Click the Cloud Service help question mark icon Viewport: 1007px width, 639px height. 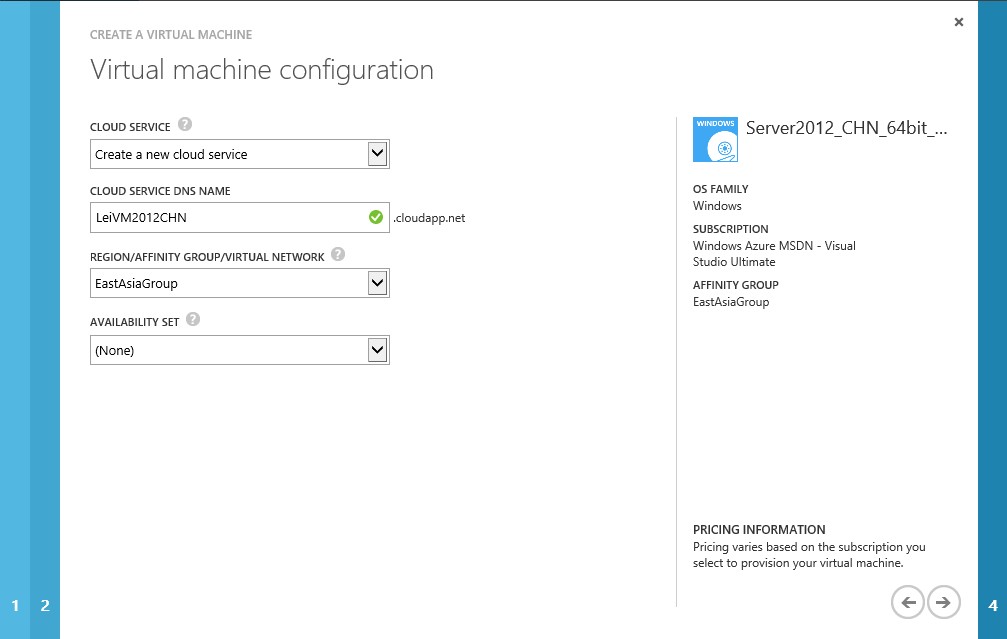pyautogui.click(x=185, y=125)
